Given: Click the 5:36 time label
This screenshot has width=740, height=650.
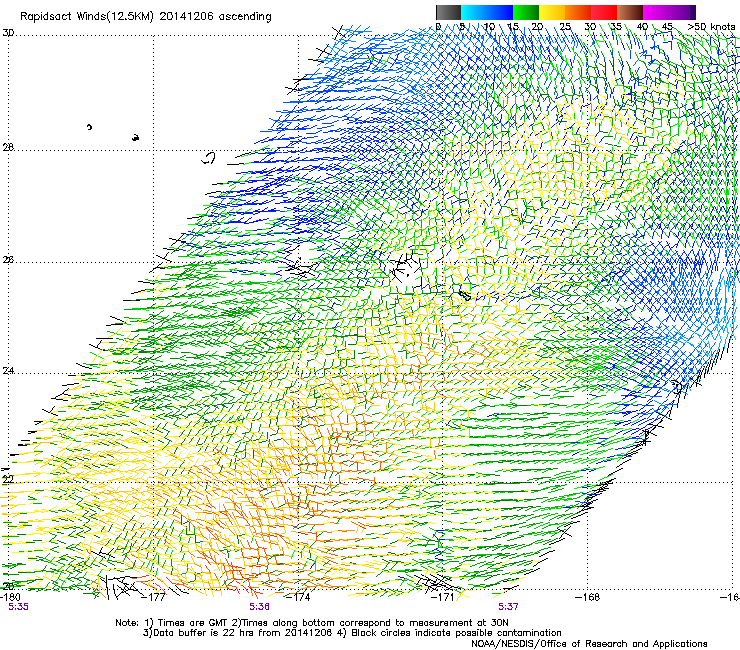Looking at the screenshot, I should pyautogui.click(x=260, y=607).
